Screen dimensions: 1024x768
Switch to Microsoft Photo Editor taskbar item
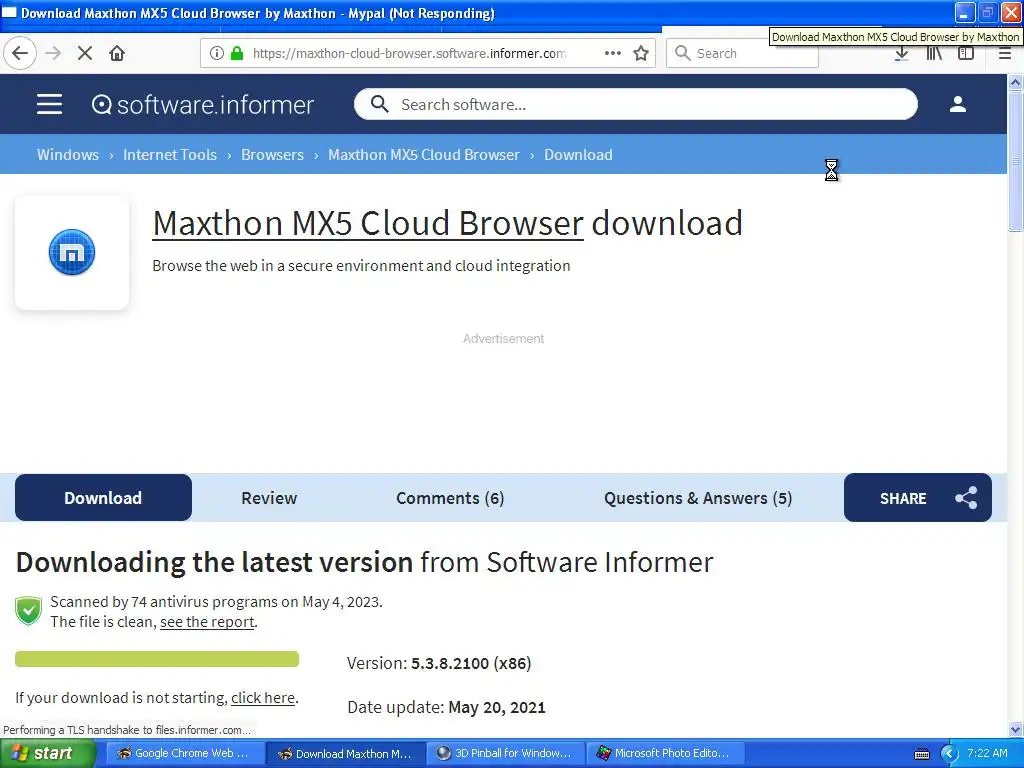(665, 753)
